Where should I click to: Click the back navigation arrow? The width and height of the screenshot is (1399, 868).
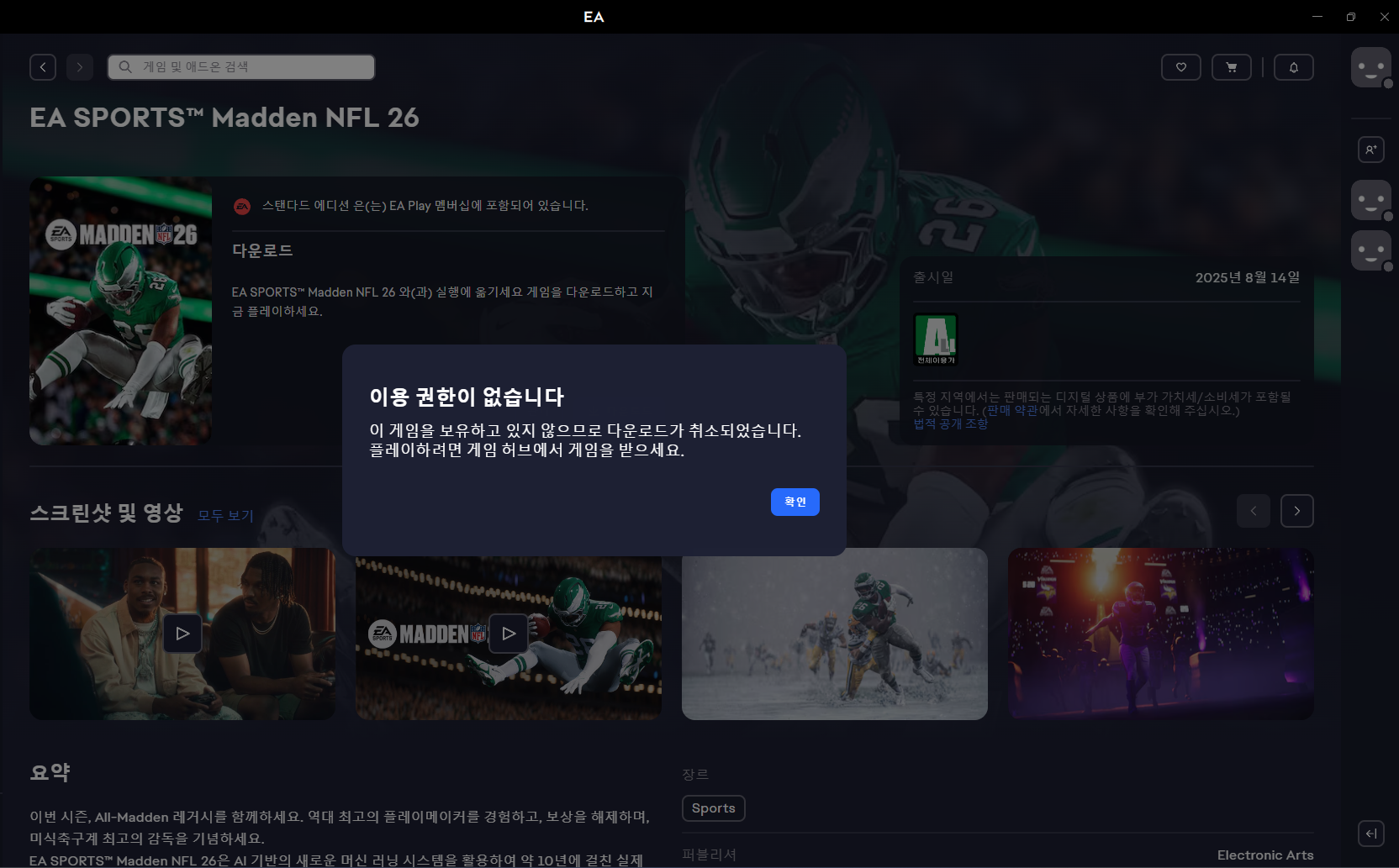click(x=43, y=67)
